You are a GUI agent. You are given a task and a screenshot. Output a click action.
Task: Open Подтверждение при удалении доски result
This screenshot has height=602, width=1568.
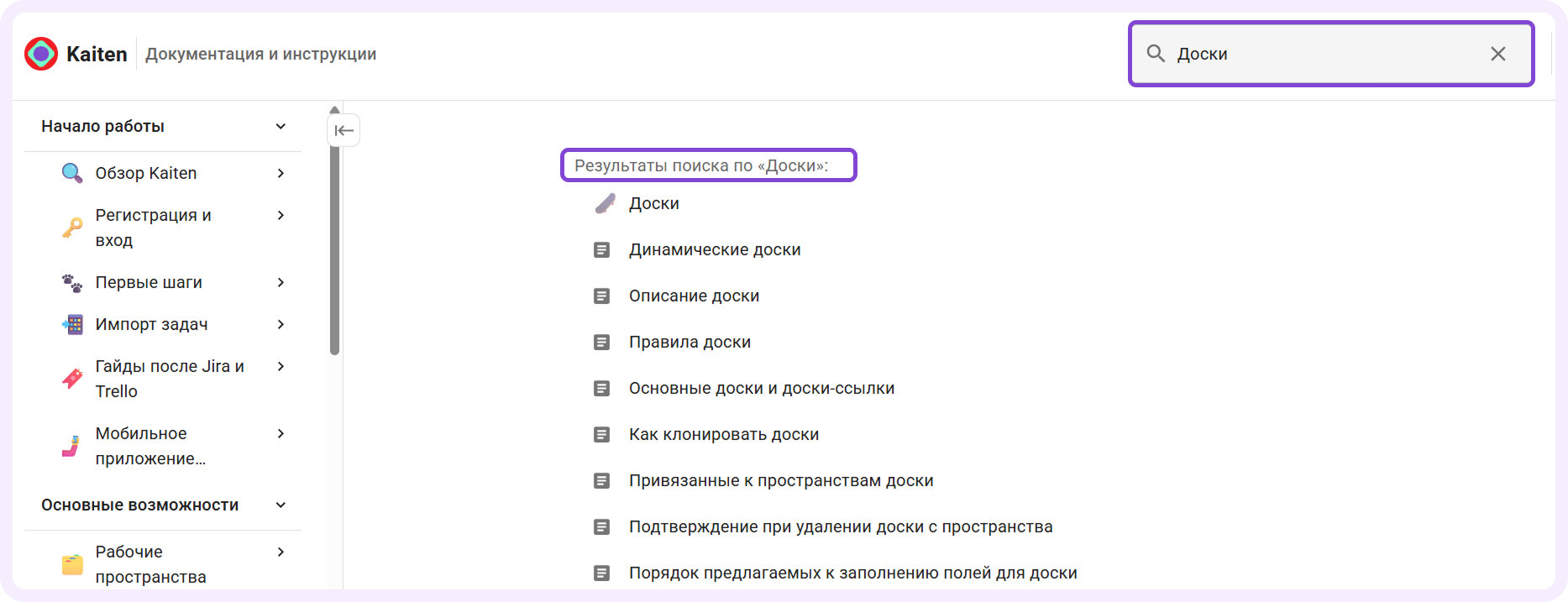click(841, 526)
